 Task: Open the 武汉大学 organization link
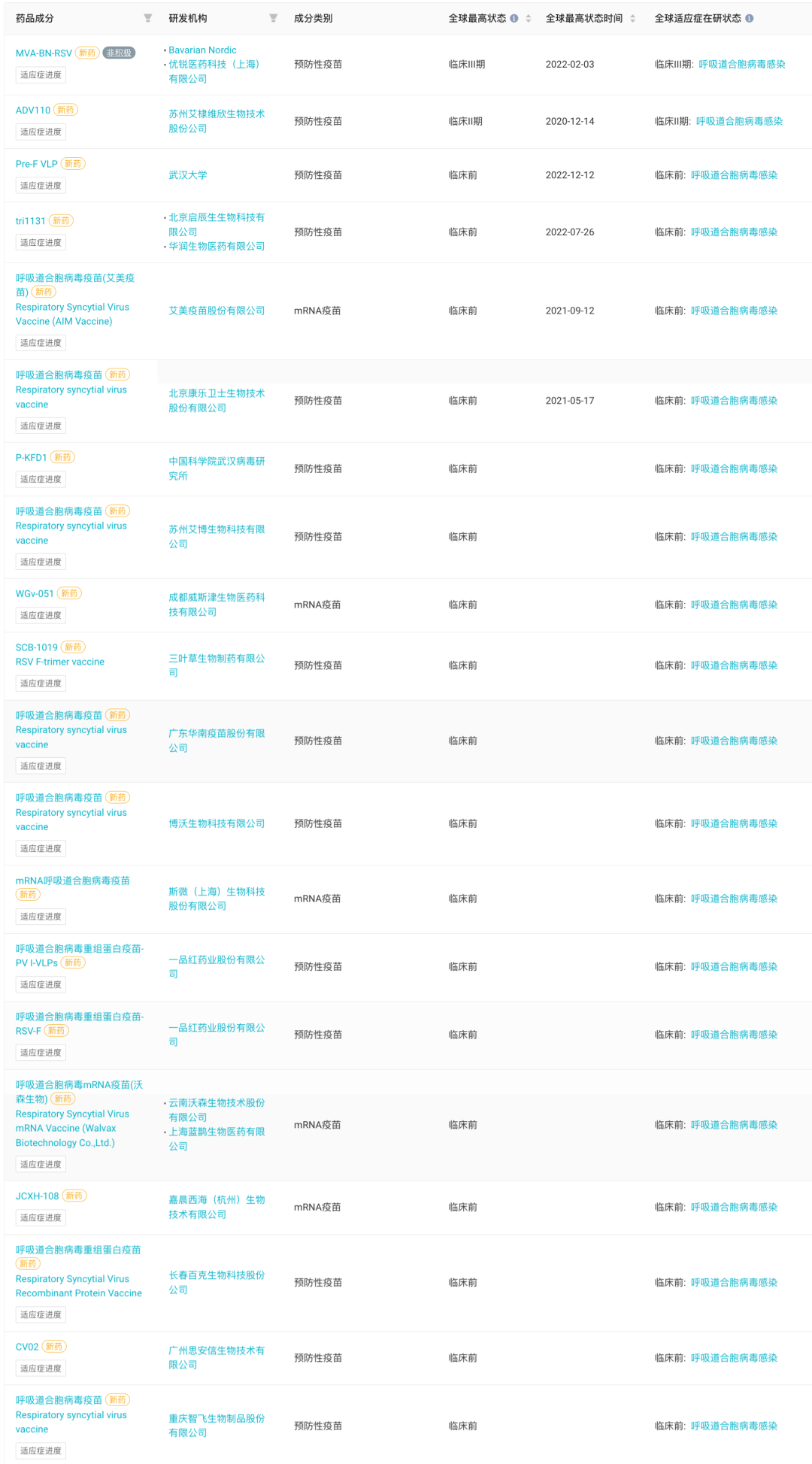click(x=188, y=175)
